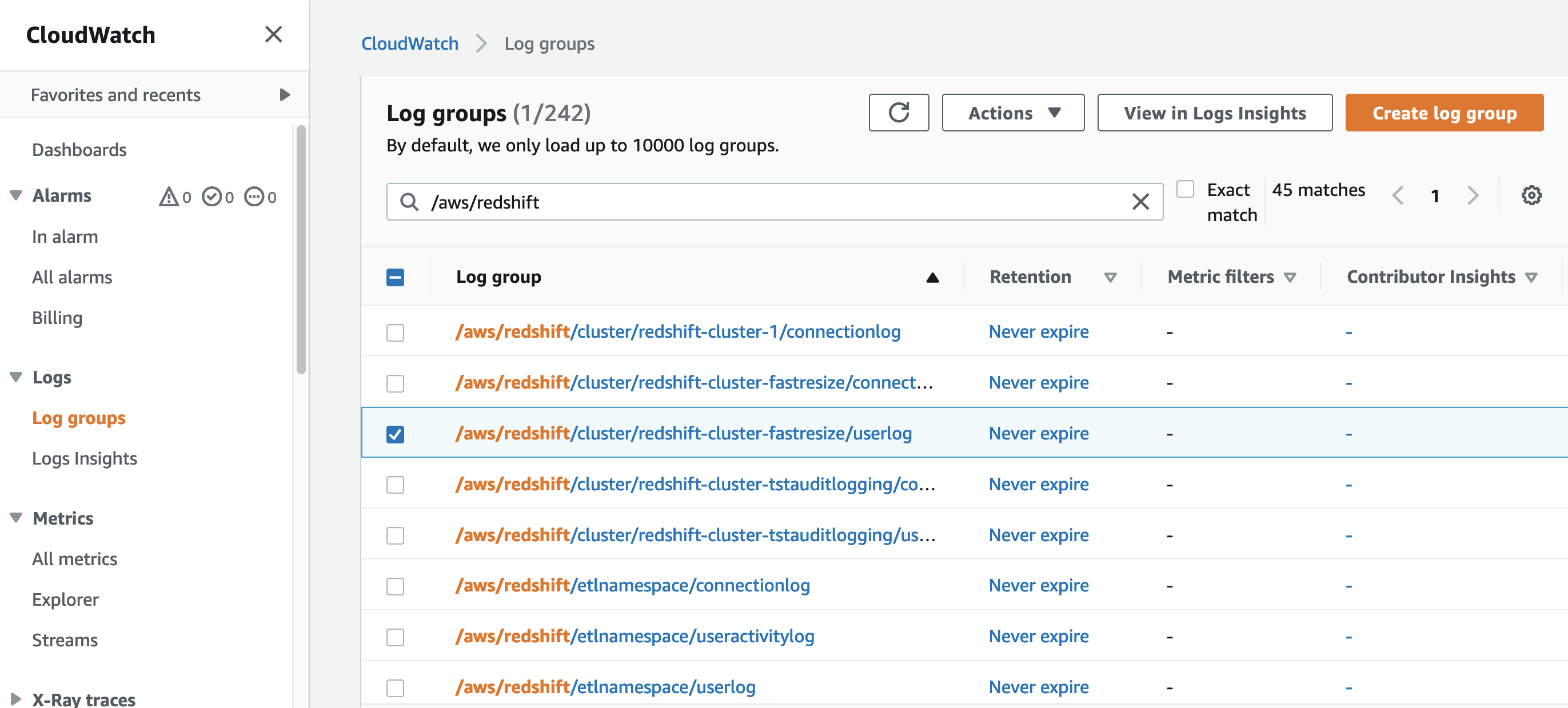
Task: Open Logs Insights in sidebar
Action: tap(85, 458)
